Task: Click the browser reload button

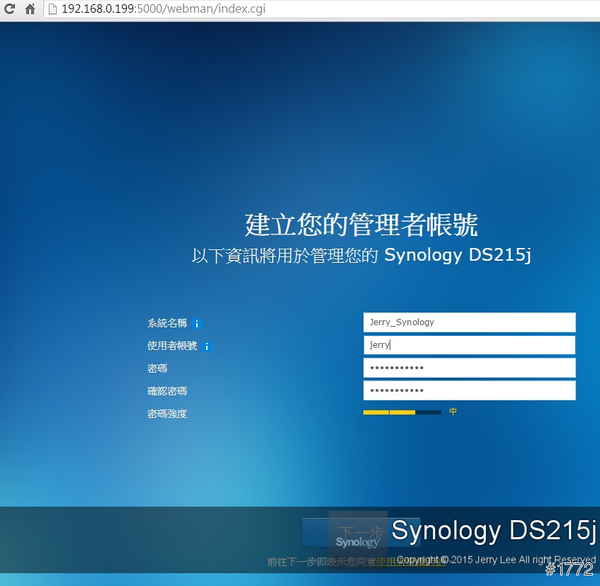Action: tap(10, 9)
